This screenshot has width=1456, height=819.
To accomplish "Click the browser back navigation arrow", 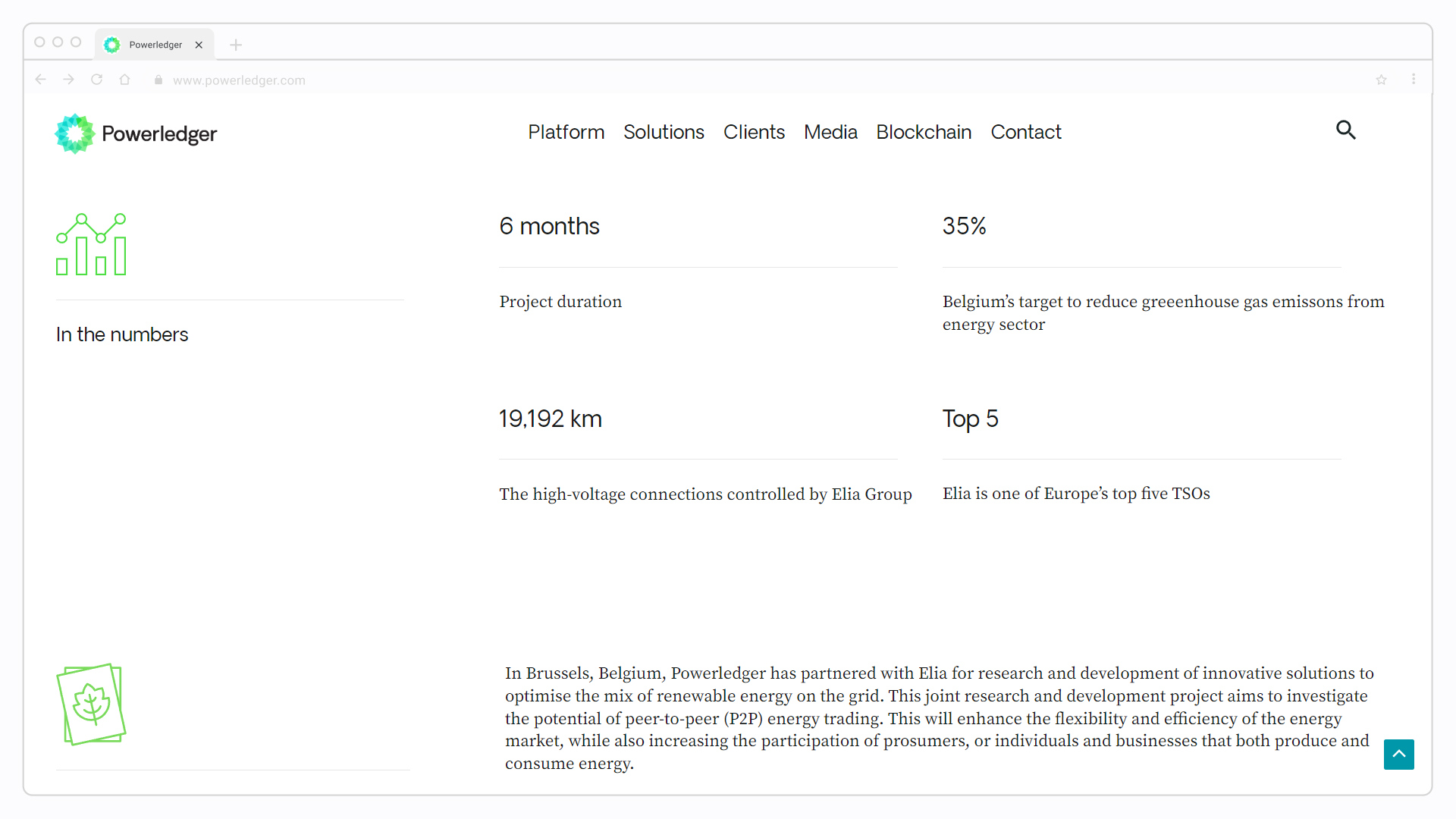I will pos(40,79).
